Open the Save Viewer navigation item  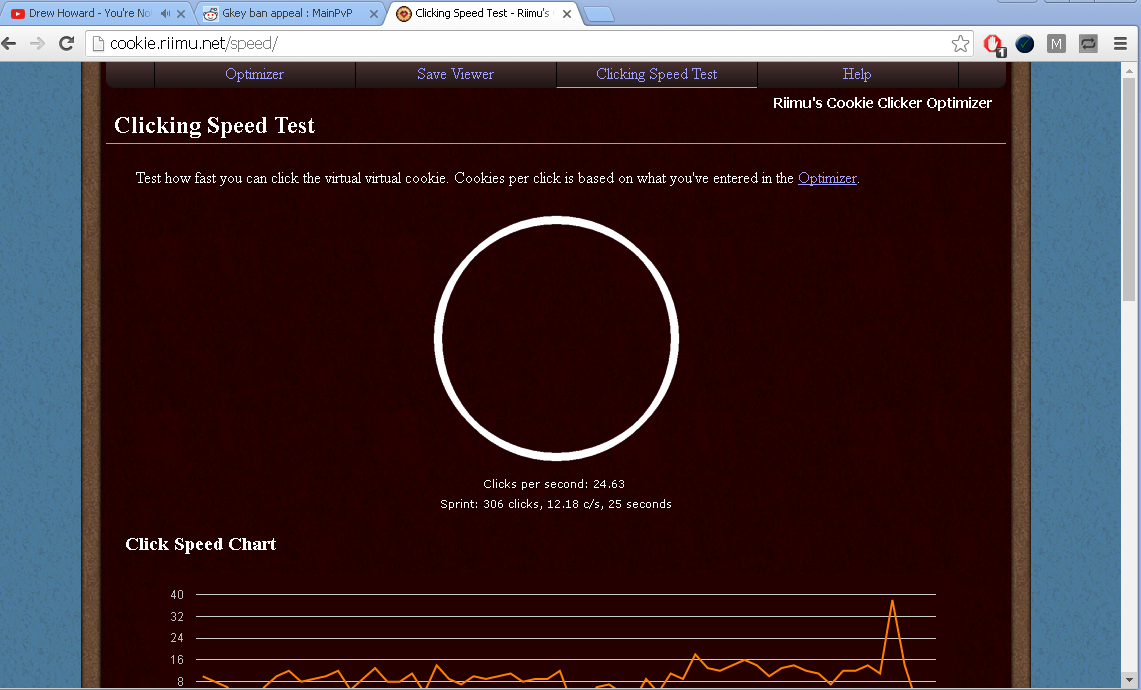coord(456,74)
